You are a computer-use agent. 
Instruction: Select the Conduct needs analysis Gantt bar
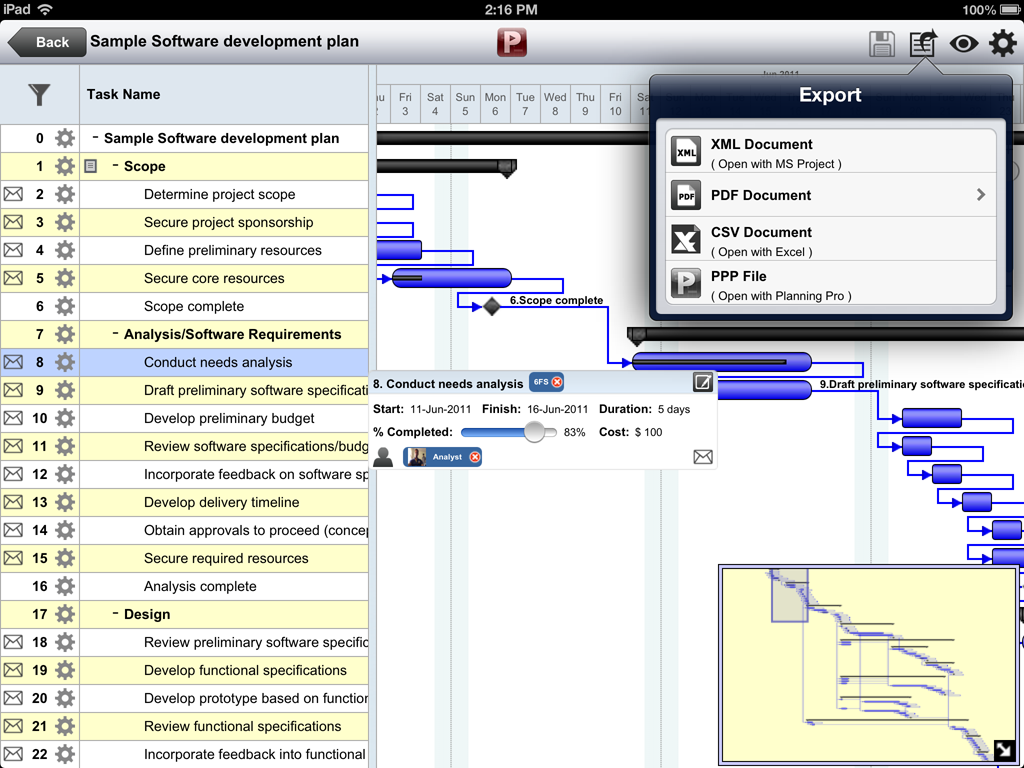click(x=722, y=361)
